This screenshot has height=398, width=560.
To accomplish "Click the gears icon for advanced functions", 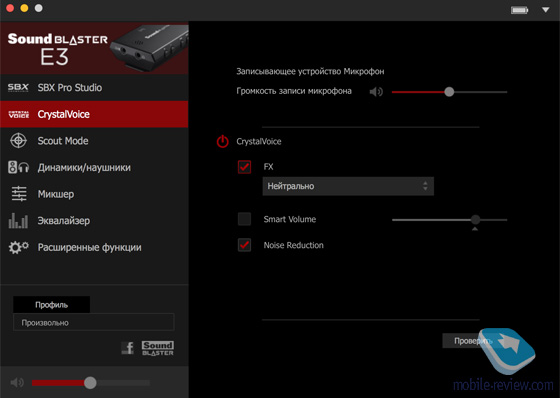I will pyautogui.click(x=19, y=247).
